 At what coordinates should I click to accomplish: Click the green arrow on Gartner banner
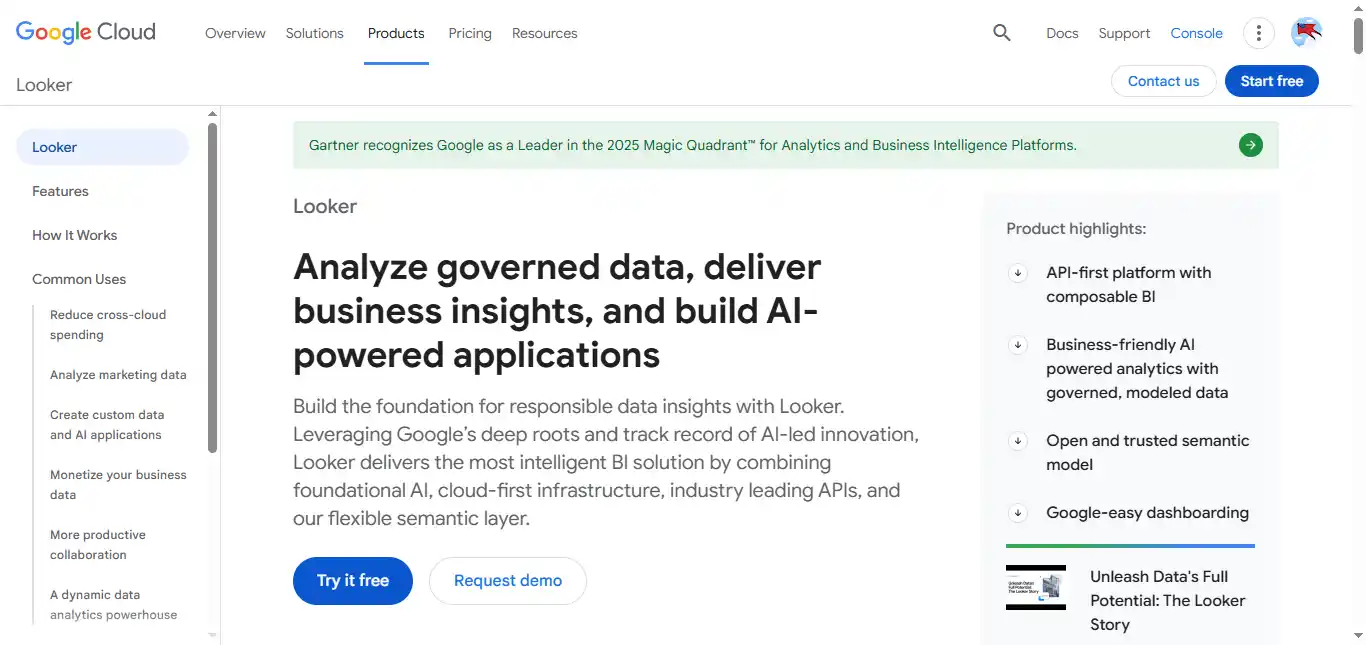click(1250, 145)
